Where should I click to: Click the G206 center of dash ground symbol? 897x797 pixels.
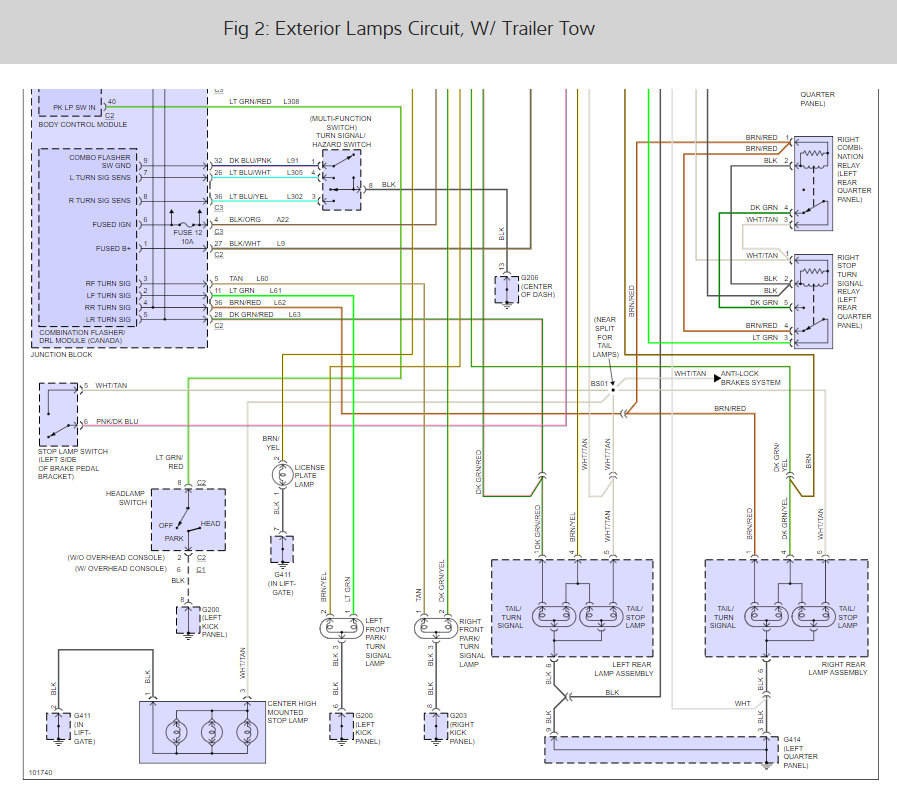tap(506, 290)
